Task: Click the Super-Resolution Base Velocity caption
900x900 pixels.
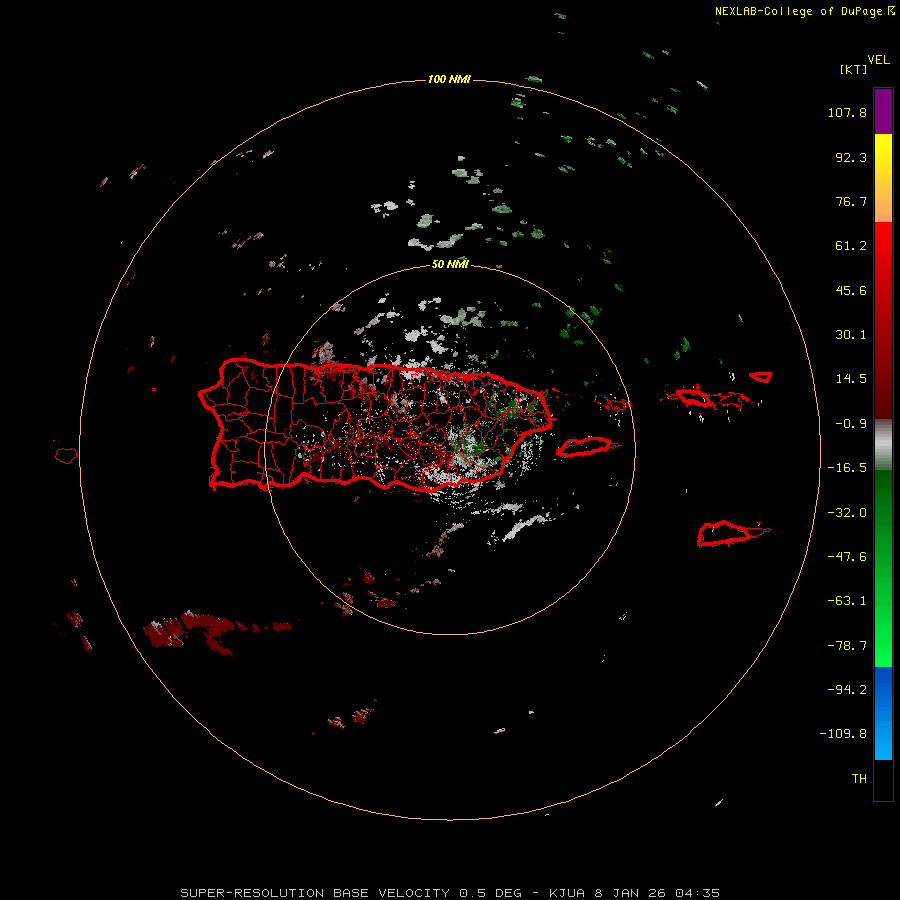Action: 450,893
